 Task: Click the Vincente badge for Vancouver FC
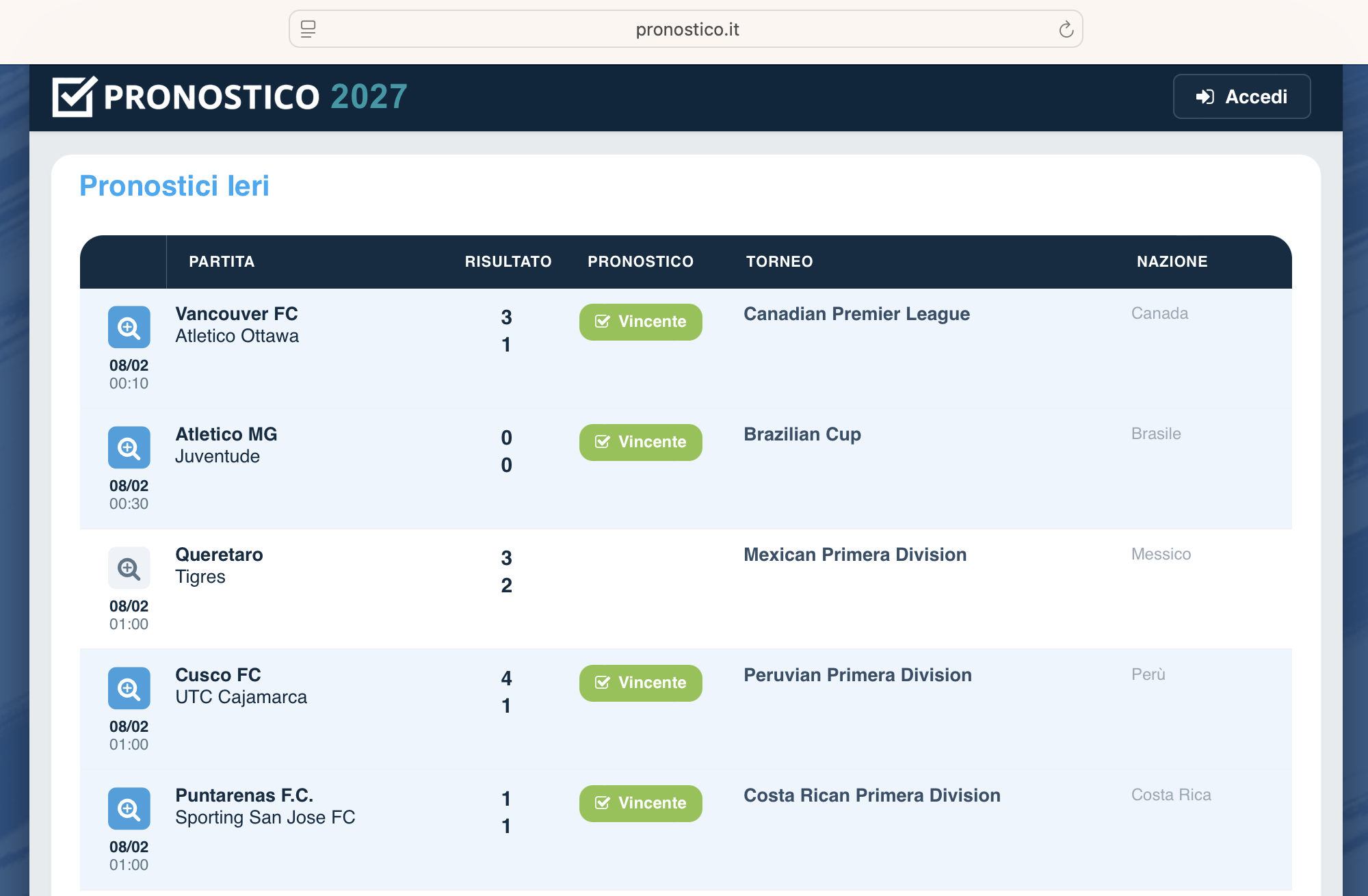coord(641,322)
